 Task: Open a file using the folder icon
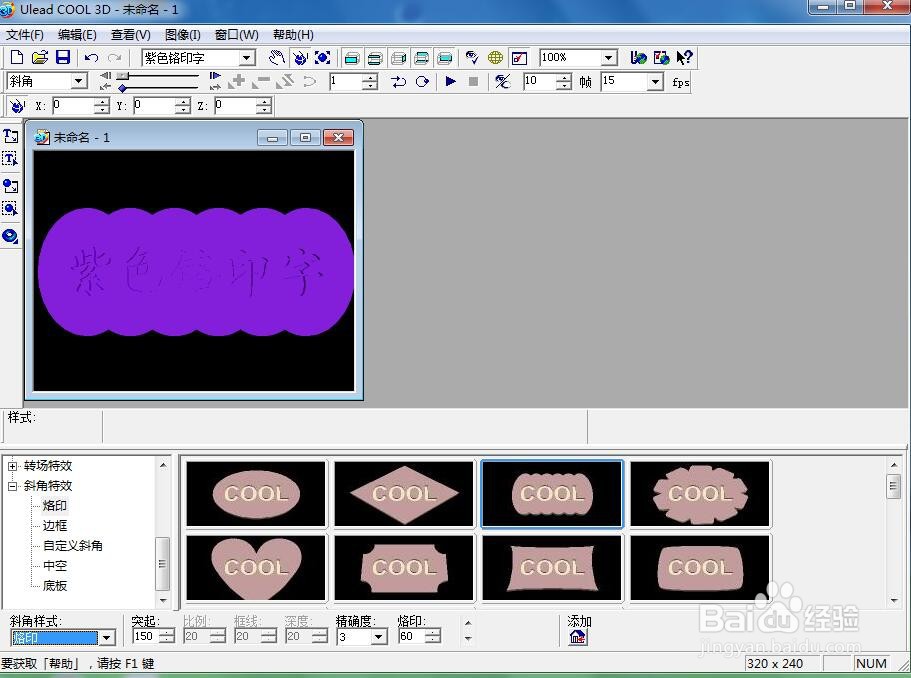[40, 58]
